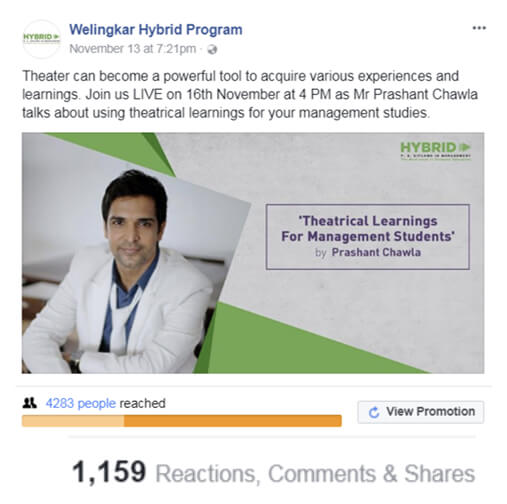Open the November 13 at 7:21pm timestamp
This screenshot has height=504, width=507.
tap(133, 49)
